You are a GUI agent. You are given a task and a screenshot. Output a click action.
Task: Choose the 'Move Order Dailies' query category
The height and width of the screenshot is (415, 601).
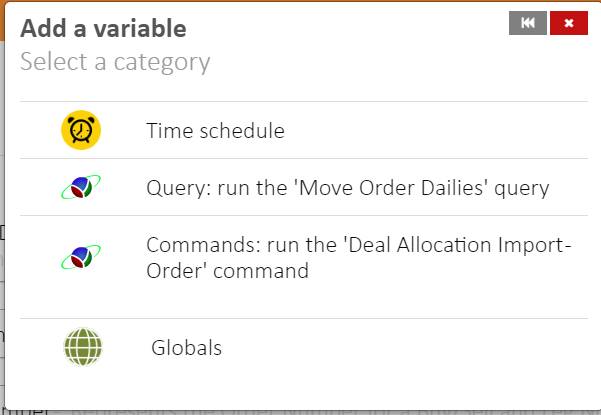(x=347, y=188)
